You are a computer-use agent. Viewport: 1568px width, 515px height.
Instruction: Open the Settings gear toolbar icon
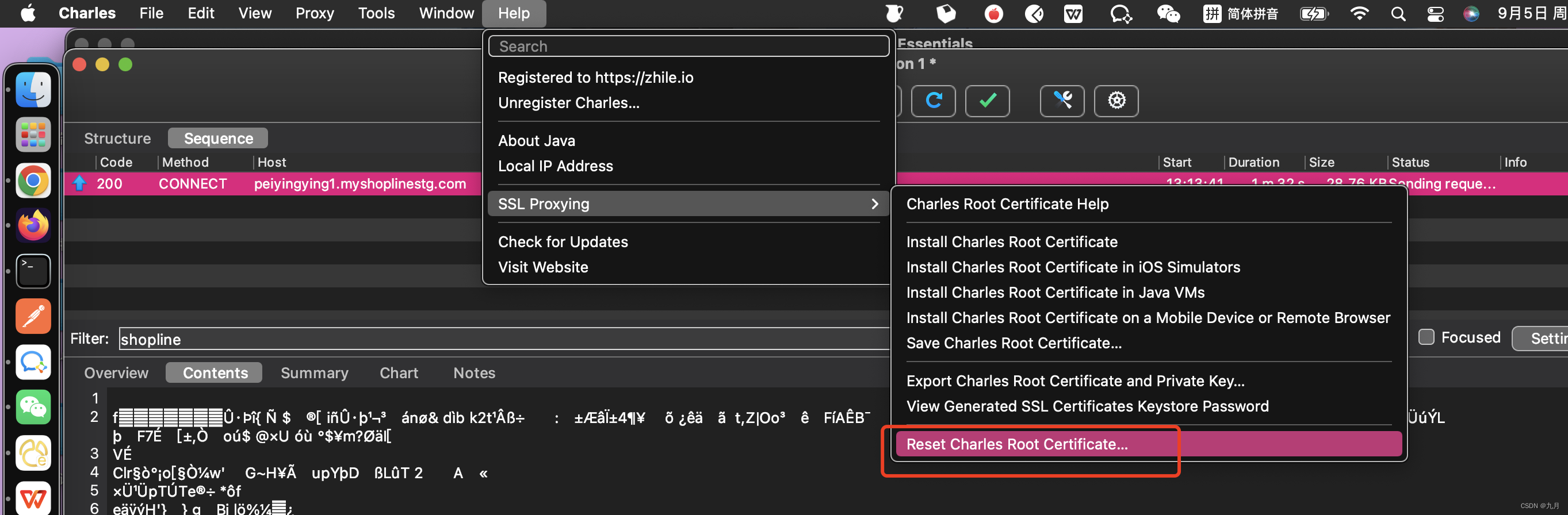[x=1116, y=101]
